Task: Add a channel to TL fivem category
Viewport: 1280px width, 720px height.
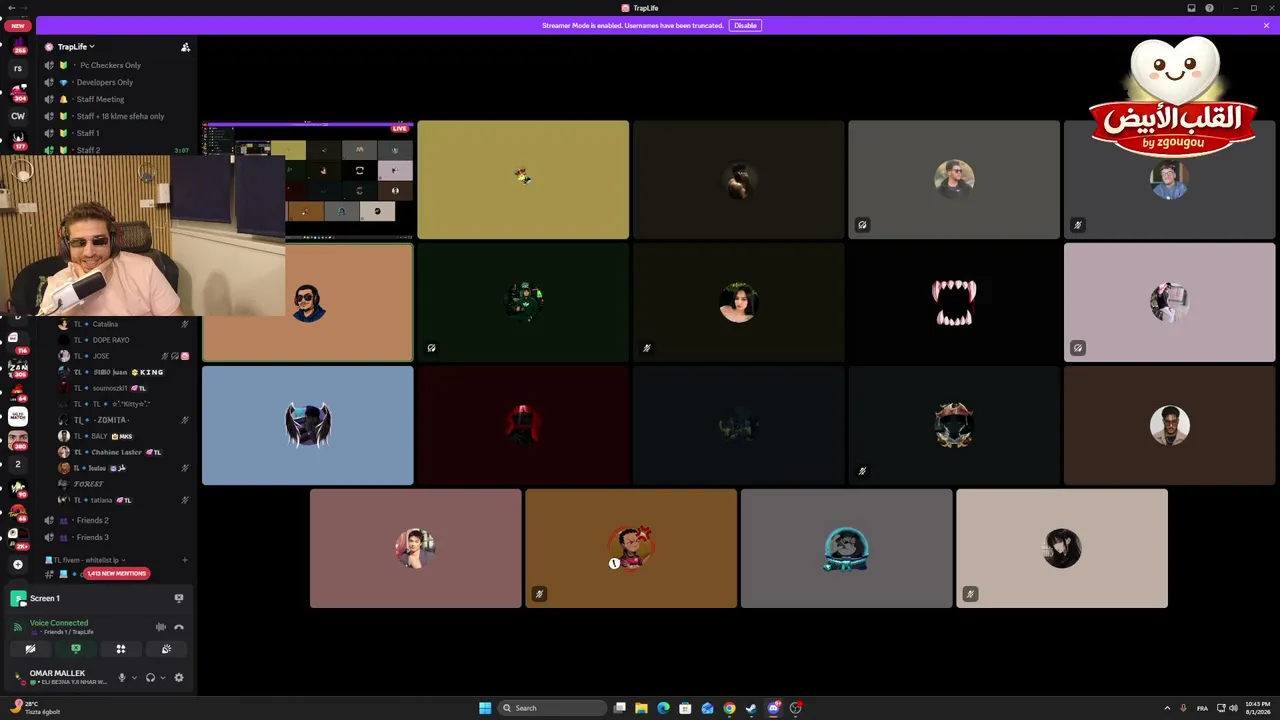Action: click(x=185, y=560)
